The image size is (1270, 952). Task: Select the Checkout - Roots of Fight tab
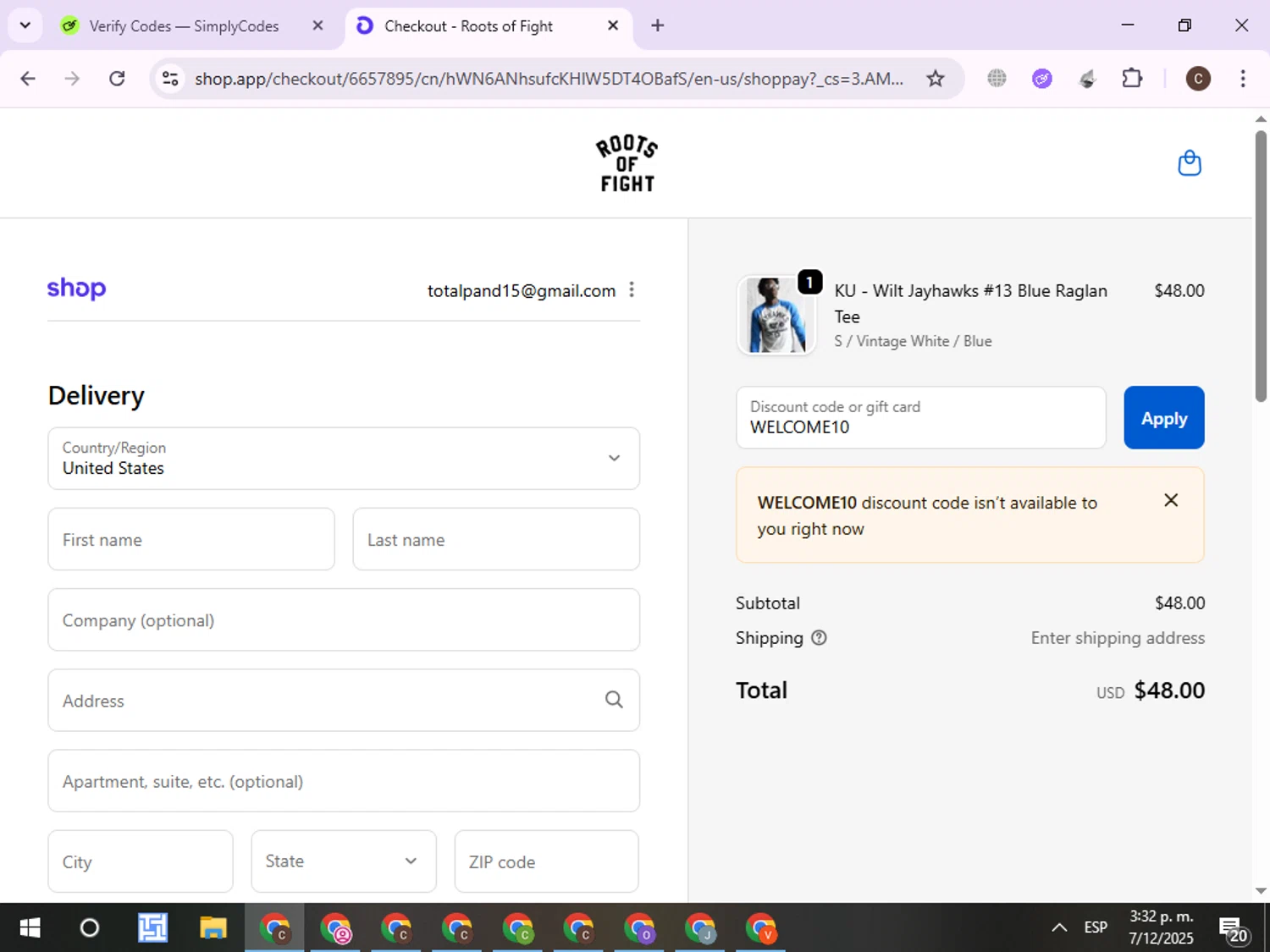tap(468, 26)
